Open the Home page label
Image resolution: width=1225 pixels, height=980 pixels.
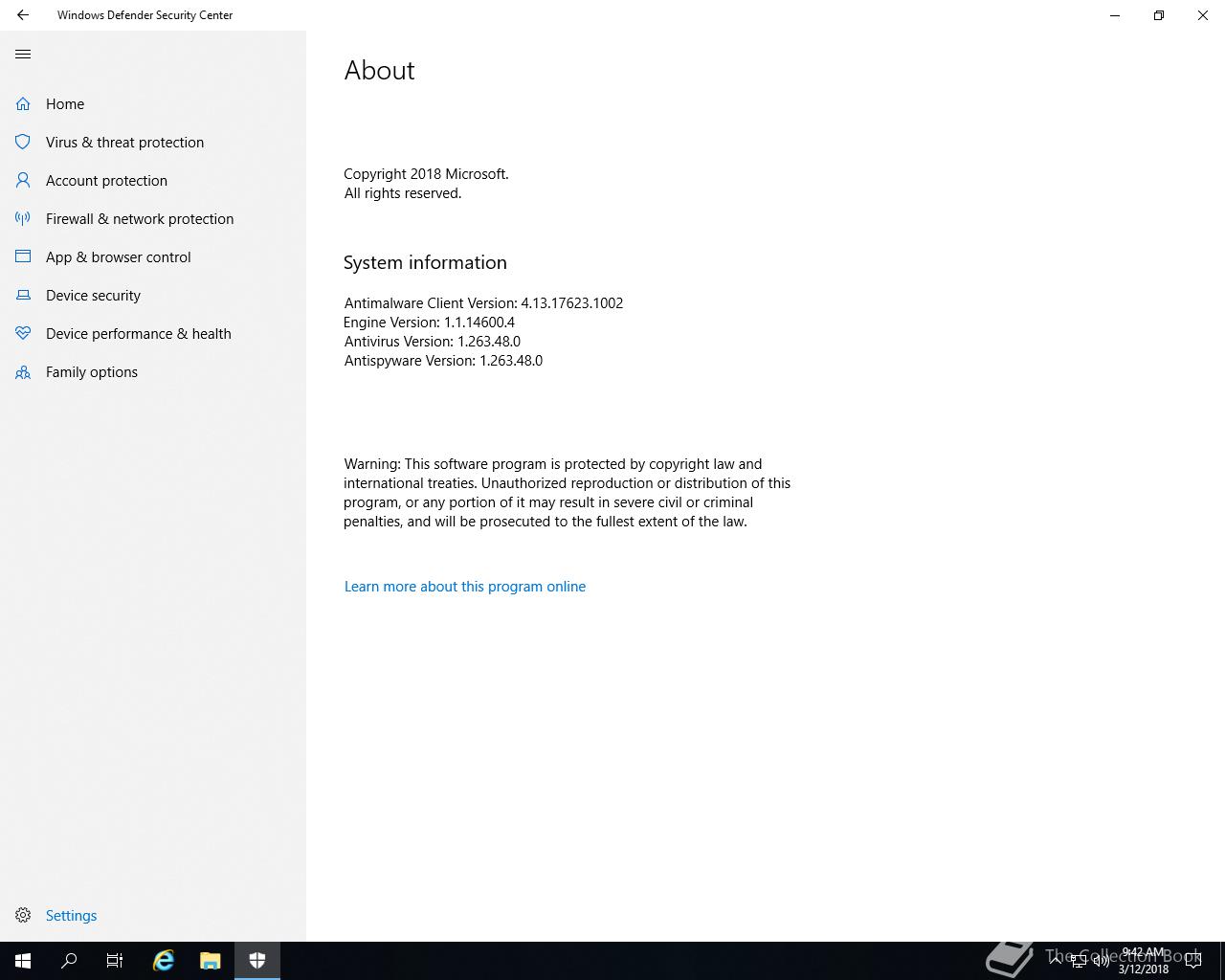65,103
